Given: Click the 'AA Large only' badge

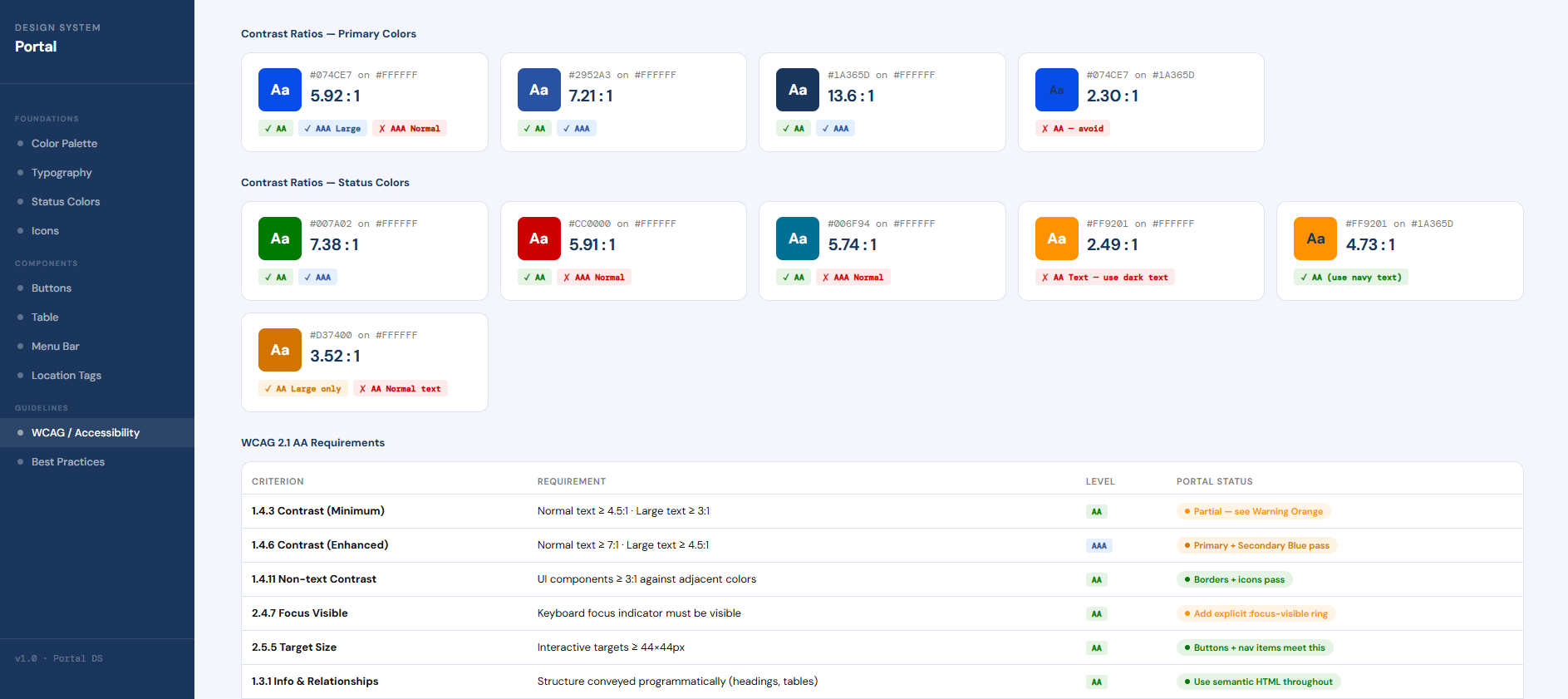Looking at the screenshot, I should [303, 389].
